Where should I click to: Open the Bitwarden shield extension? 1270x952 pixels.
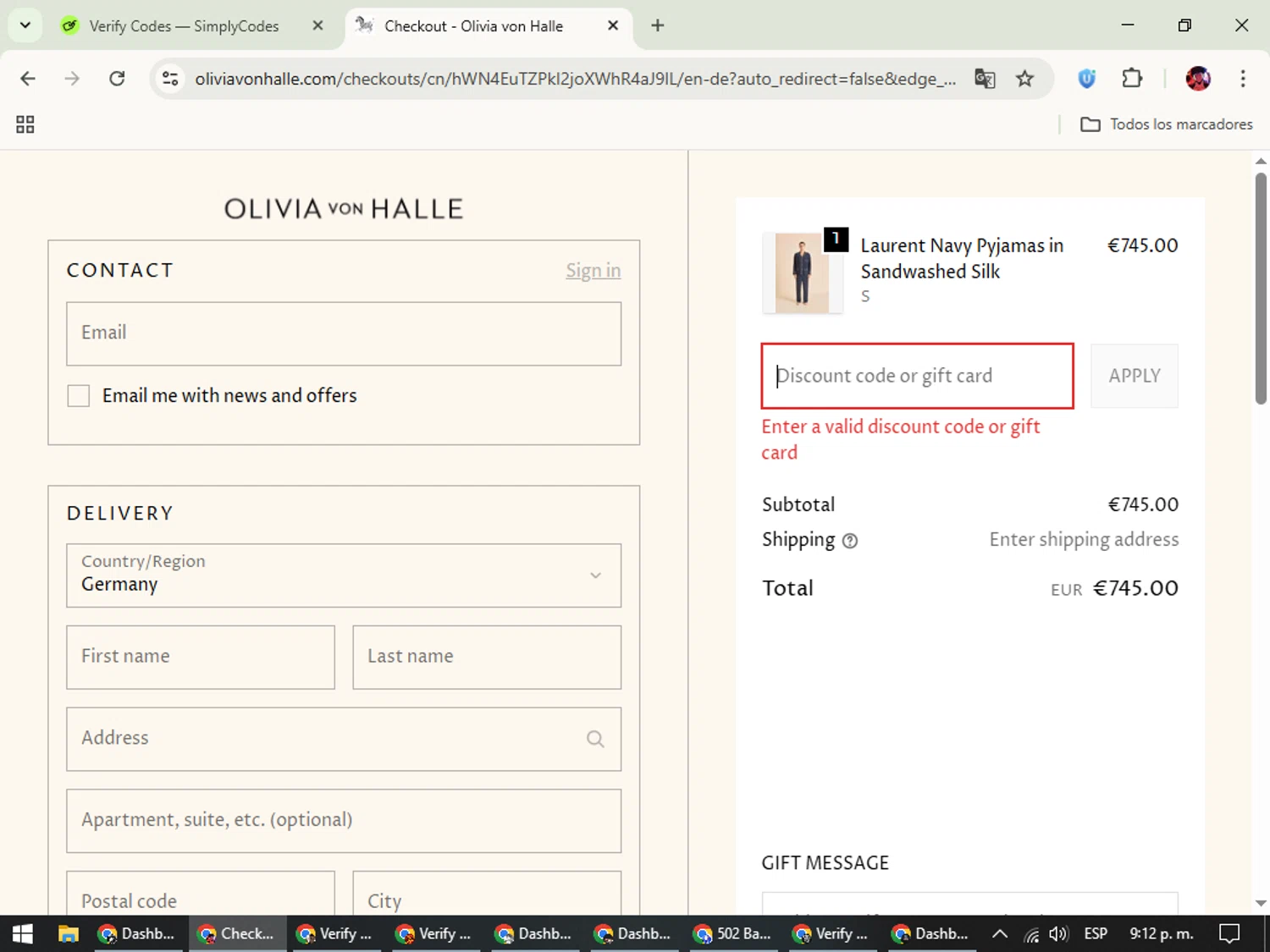[1087, 79]
